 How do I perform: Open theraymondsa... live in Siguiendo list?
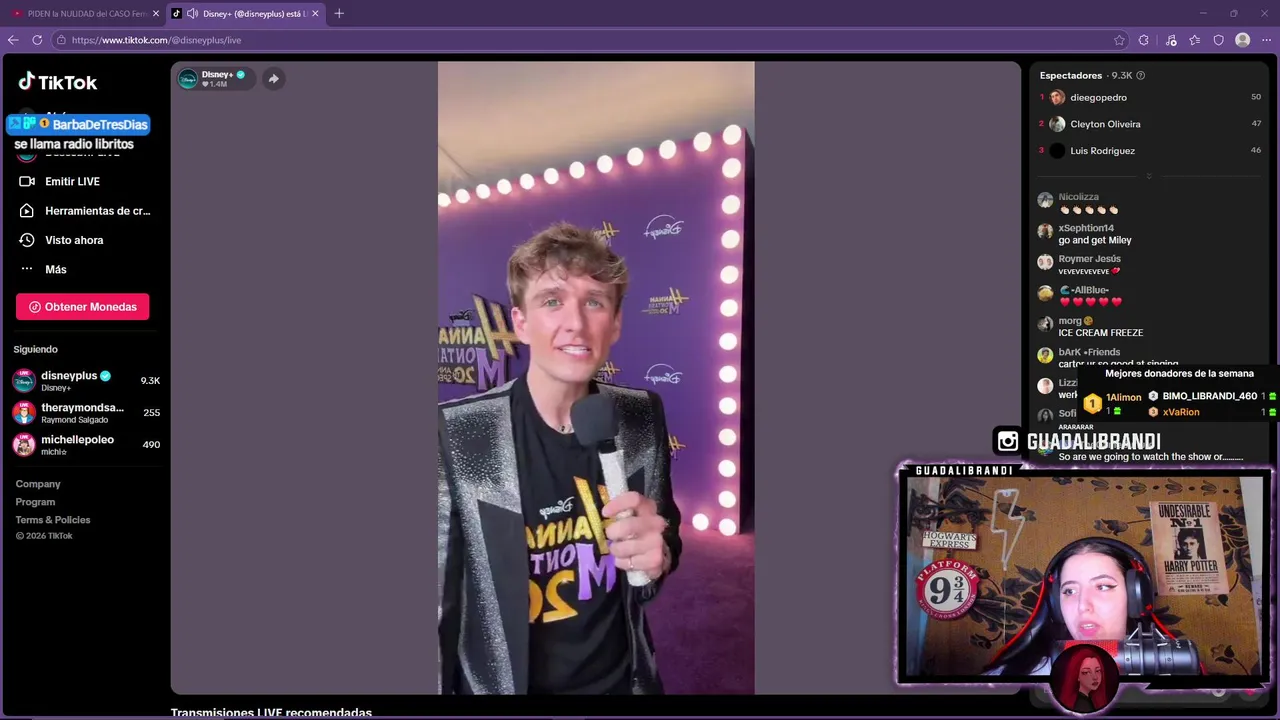coord(85,413)
